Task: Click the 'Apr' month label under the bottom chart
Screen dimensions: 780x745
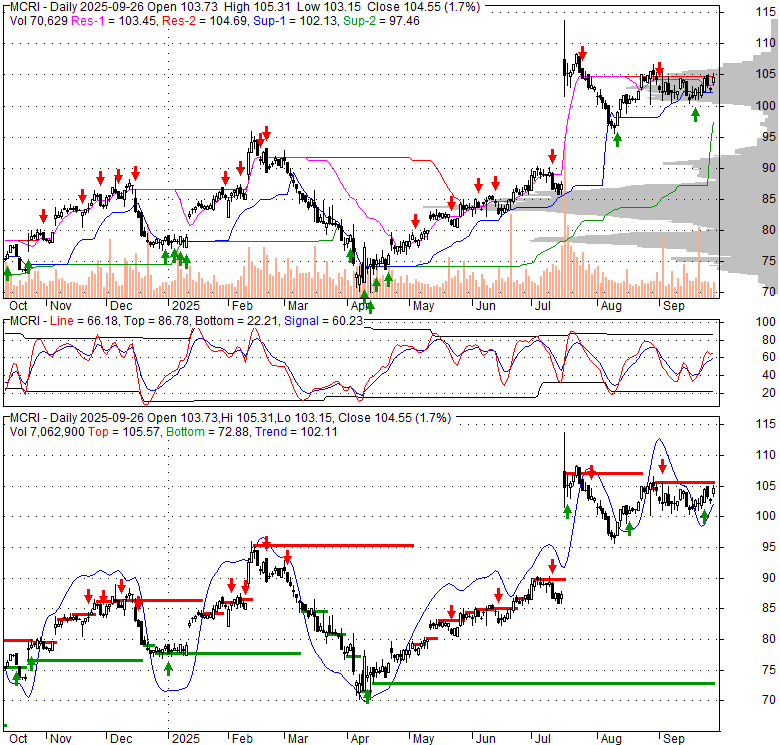Action: point(360,739)
